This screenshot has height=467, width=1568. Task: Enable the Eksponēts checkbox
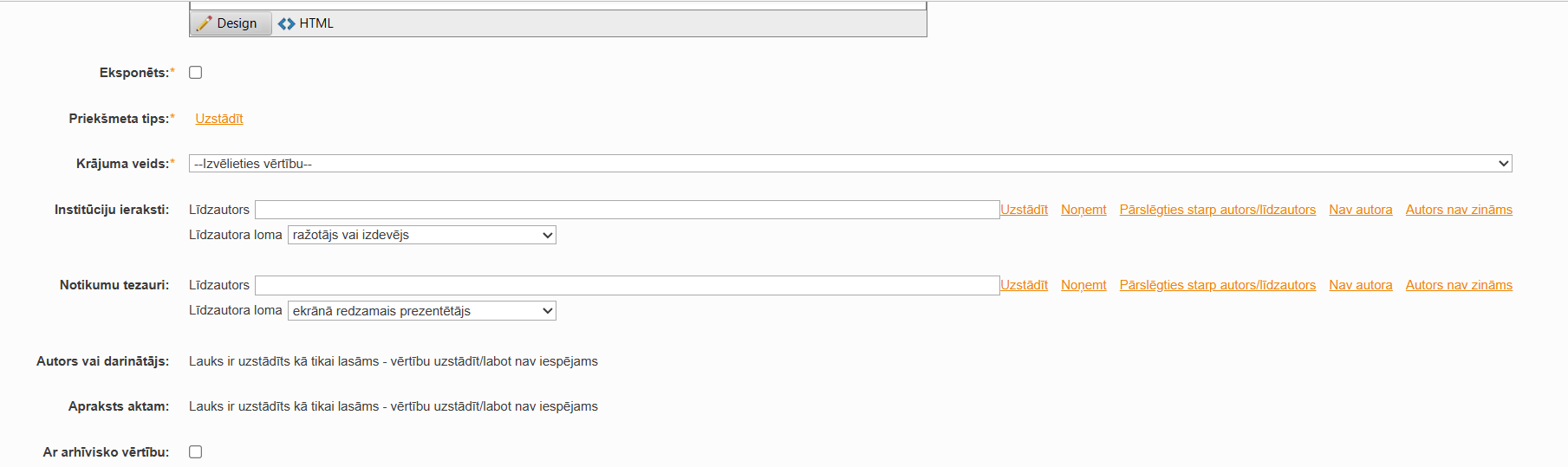pos(196,73)
